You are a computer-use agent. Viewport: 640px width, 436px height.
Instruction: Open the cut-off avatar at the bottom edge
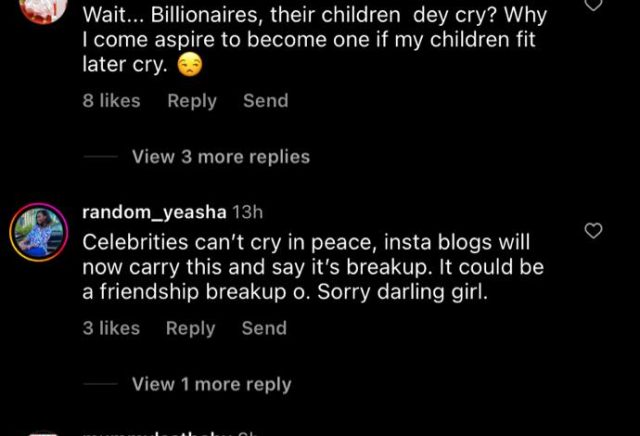[x=43, y=434]
